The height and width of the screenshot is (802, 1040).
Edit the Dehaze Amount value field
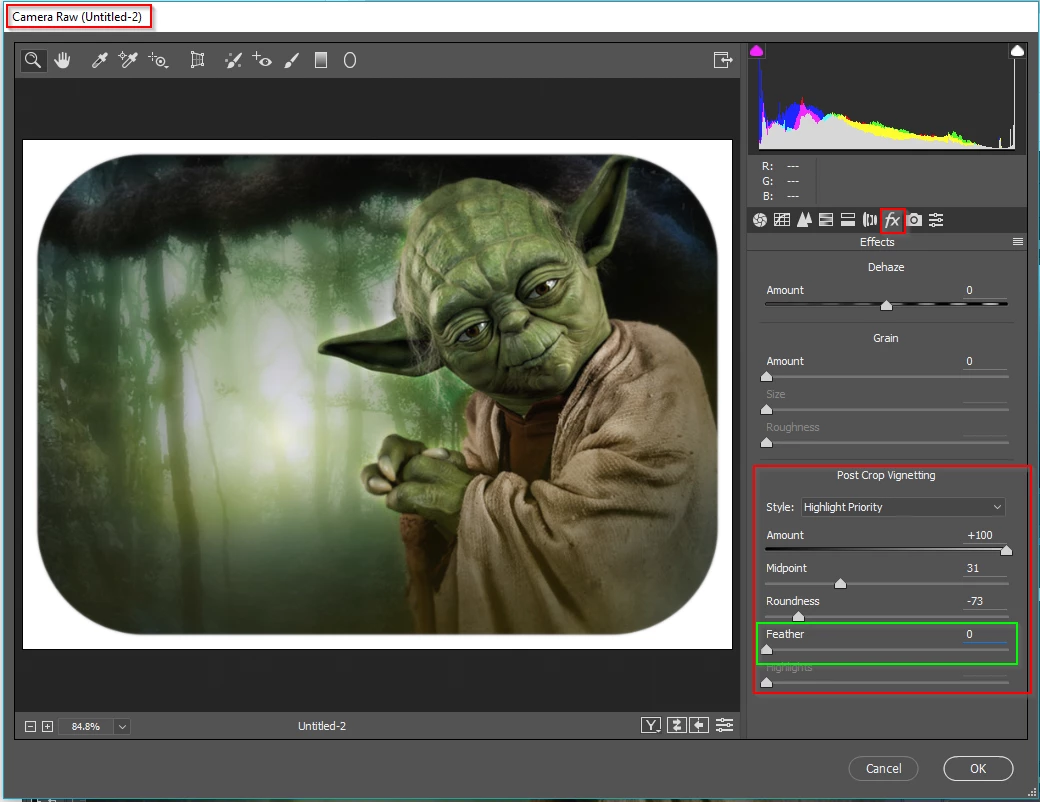pos(984,290)
